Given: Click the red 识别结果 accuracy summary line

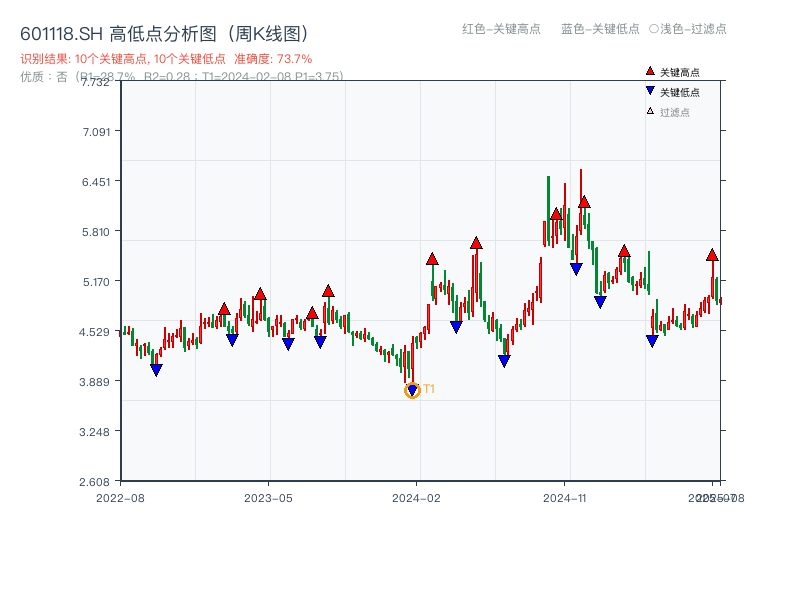Looking at the screenshot, I should [166, 59].
